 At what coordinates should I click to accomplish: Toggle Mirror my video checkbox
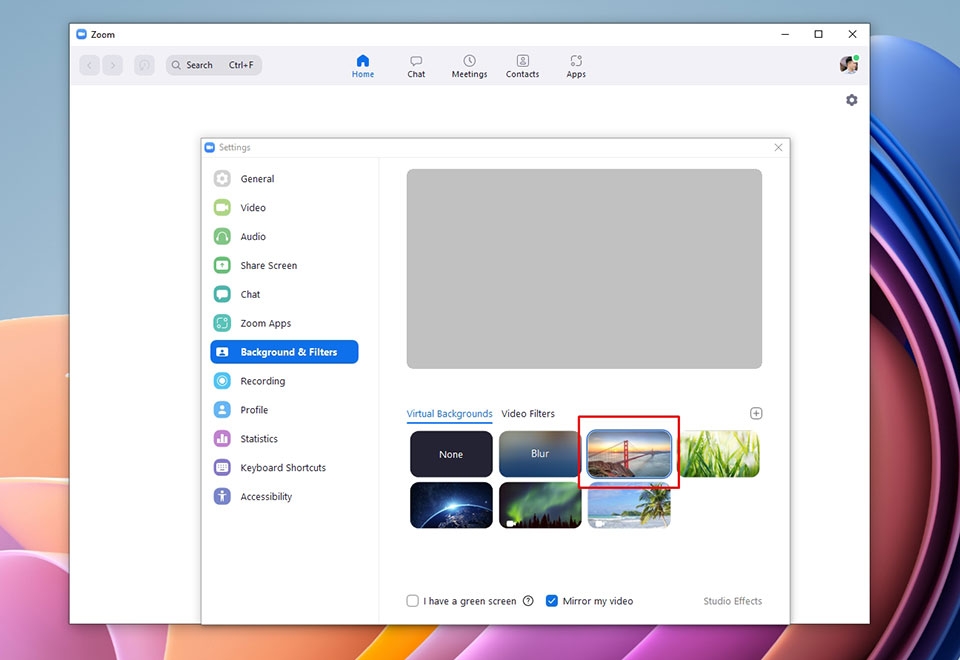tap(552, 601)
